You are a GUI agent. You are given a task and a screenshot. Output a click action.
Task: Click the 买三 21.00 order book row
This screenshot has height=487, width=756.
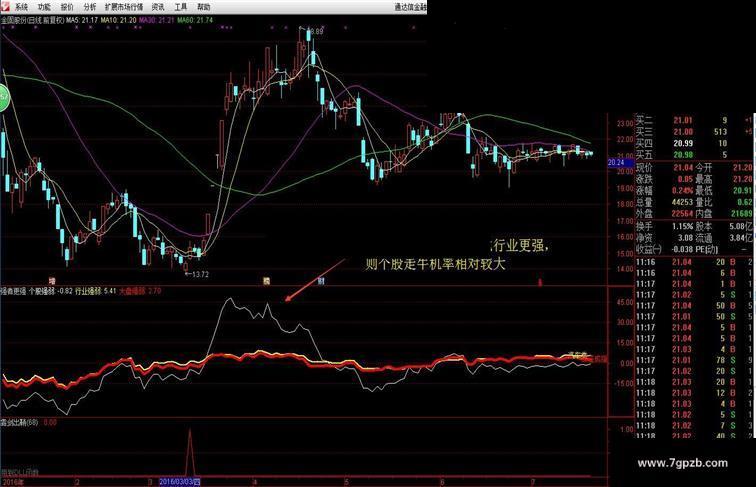(693, 132)
